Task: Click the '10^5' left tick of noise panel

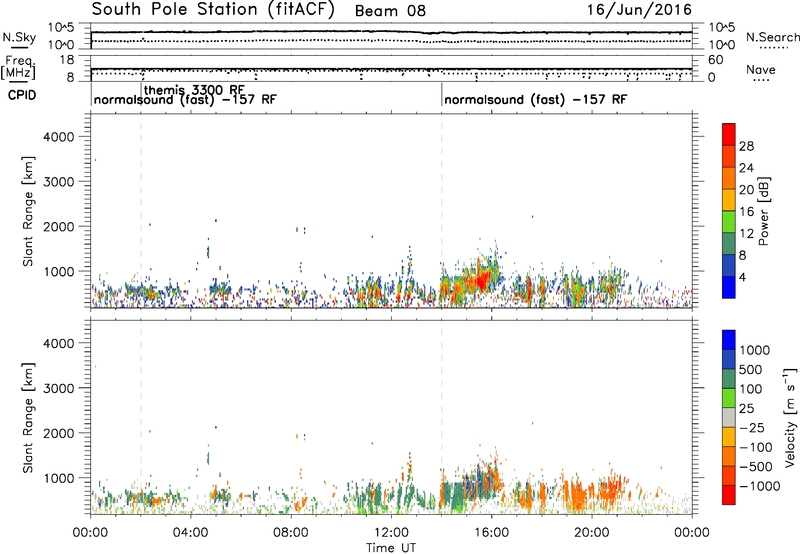Action: (61, 27)
